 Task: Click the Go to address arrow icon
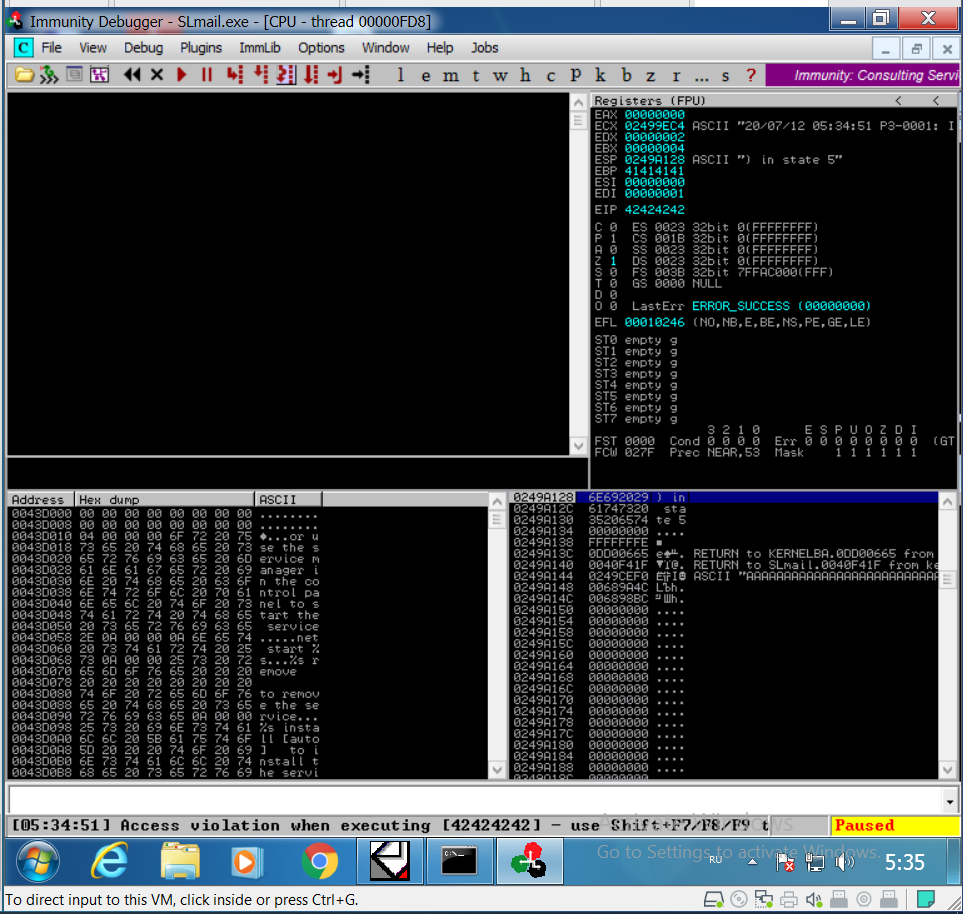tap(361, 75)
